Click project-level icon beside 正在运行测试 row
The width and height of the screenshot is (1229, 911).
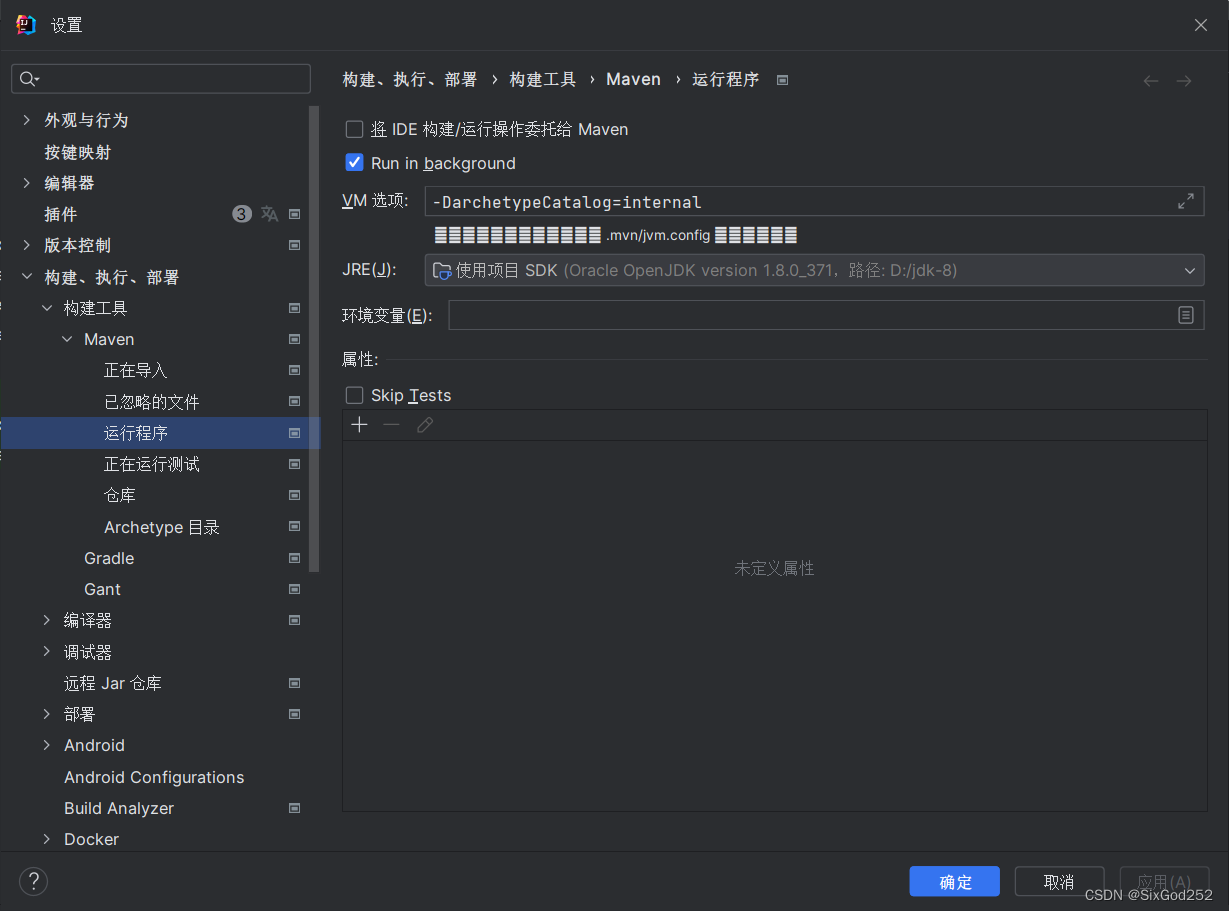pyautogui.click(x=295, y=464)
